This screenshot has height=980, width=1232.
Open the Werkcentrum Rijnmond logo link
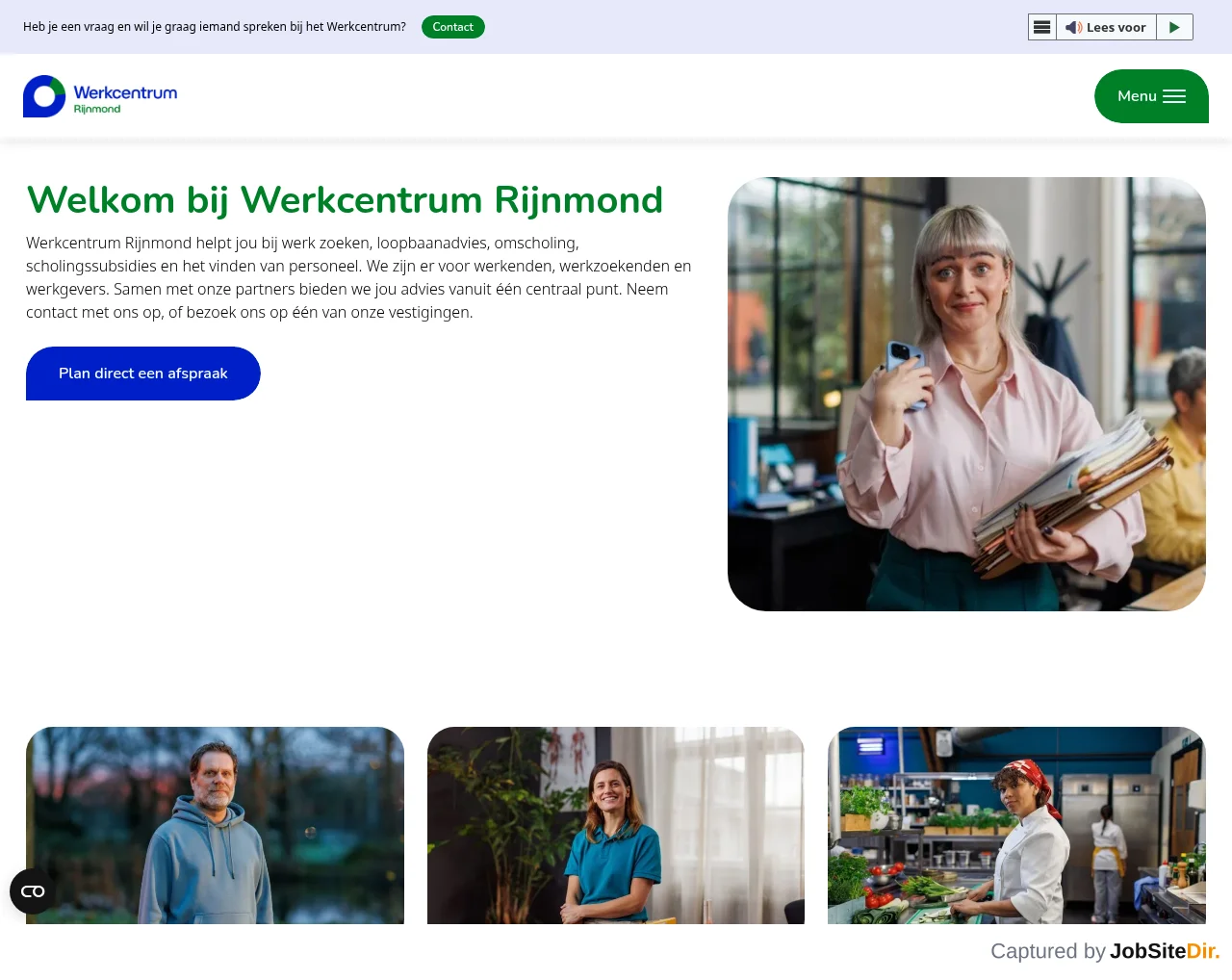(x=100, y=96)
